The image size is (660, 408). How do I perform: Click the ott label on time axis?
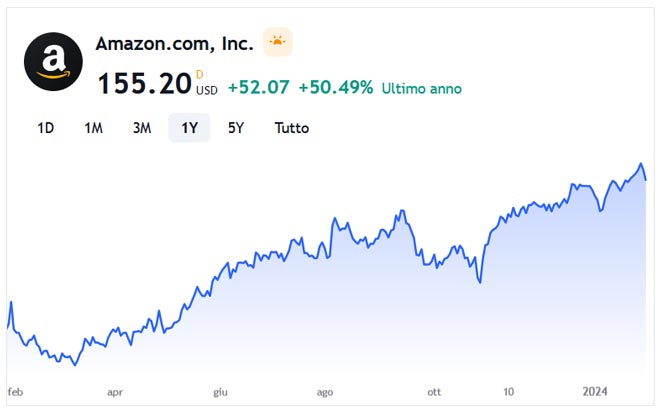(x=434, y=392)
